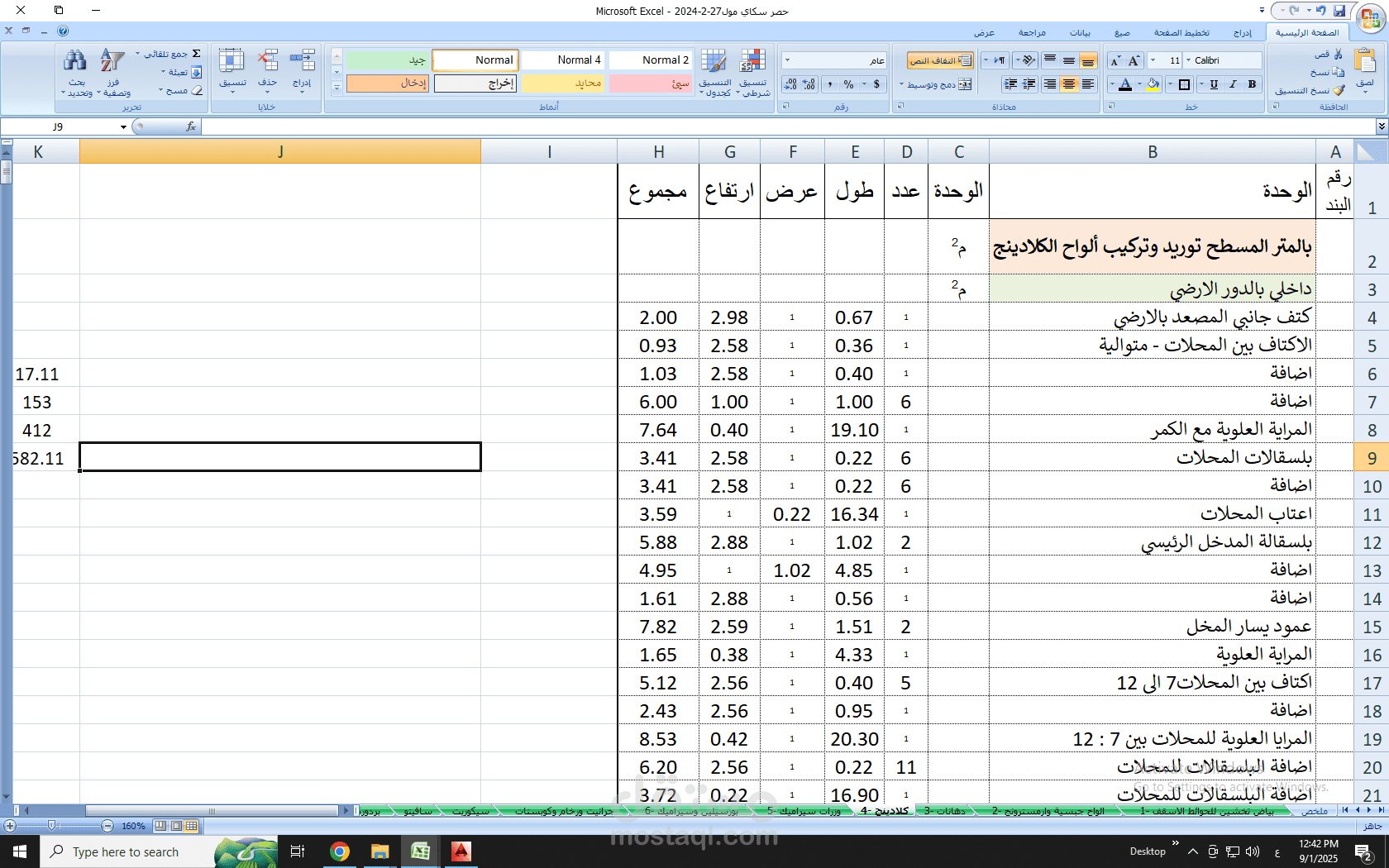This screenshot has width=1389, height=868.
Task: Click the Name Box showing J9
Action: tap(58, 126)
